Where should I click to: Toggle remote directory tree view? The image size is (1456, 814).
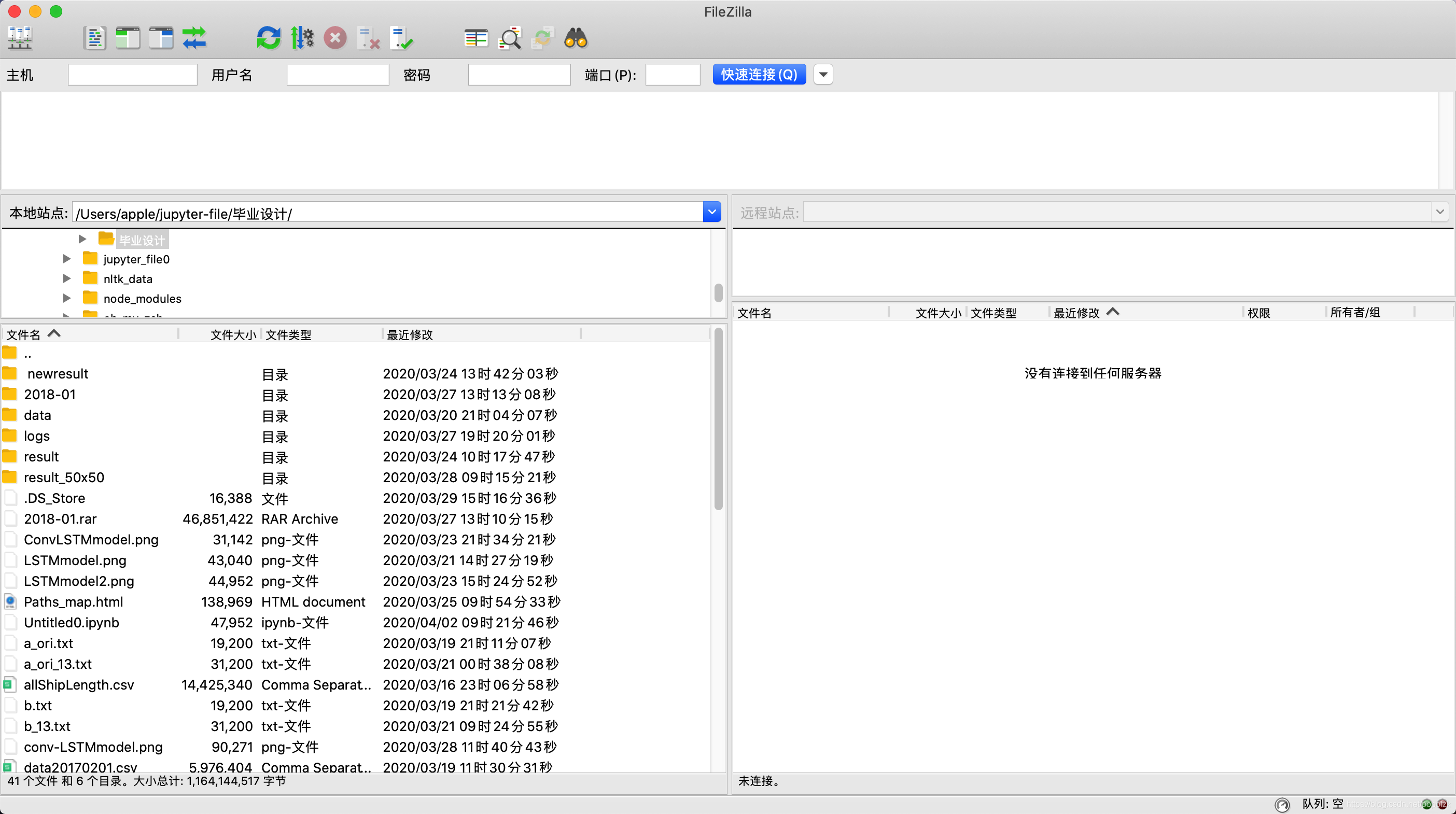tap(161, 38)
